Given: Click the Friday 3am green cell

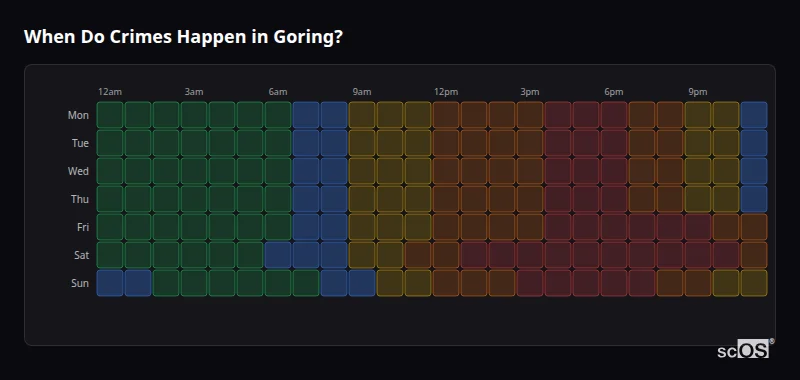Looking at the screenshot, I should click(194, 227).
